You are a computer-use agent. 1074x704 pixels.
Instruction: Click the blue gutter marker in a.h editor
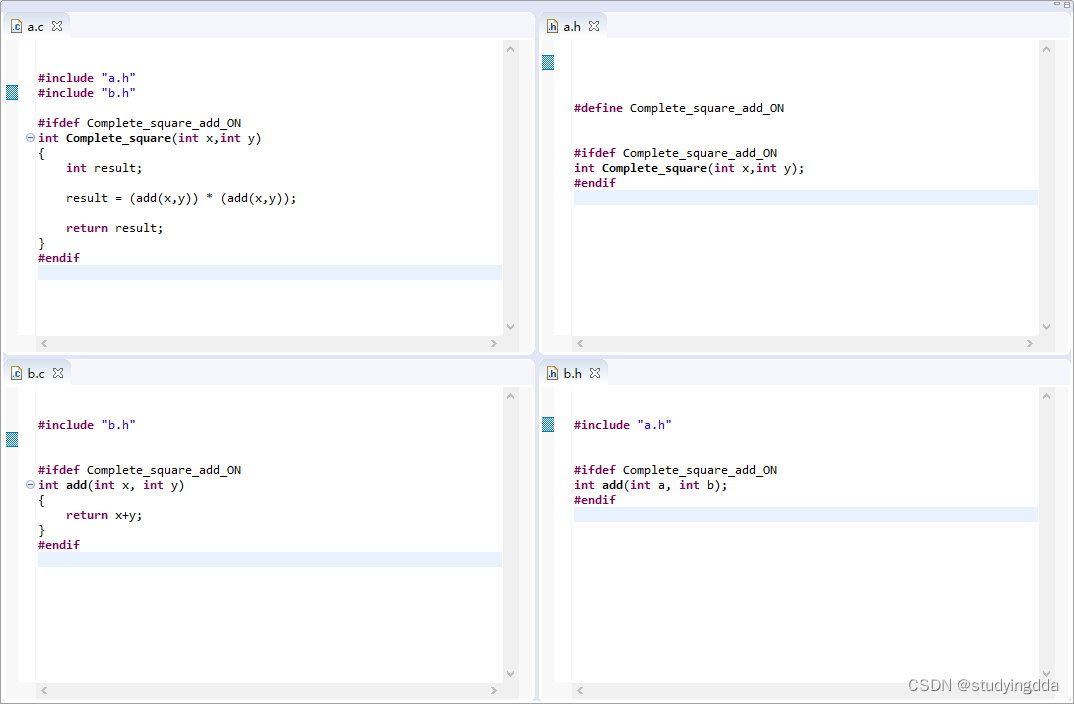tap(548, 62)
